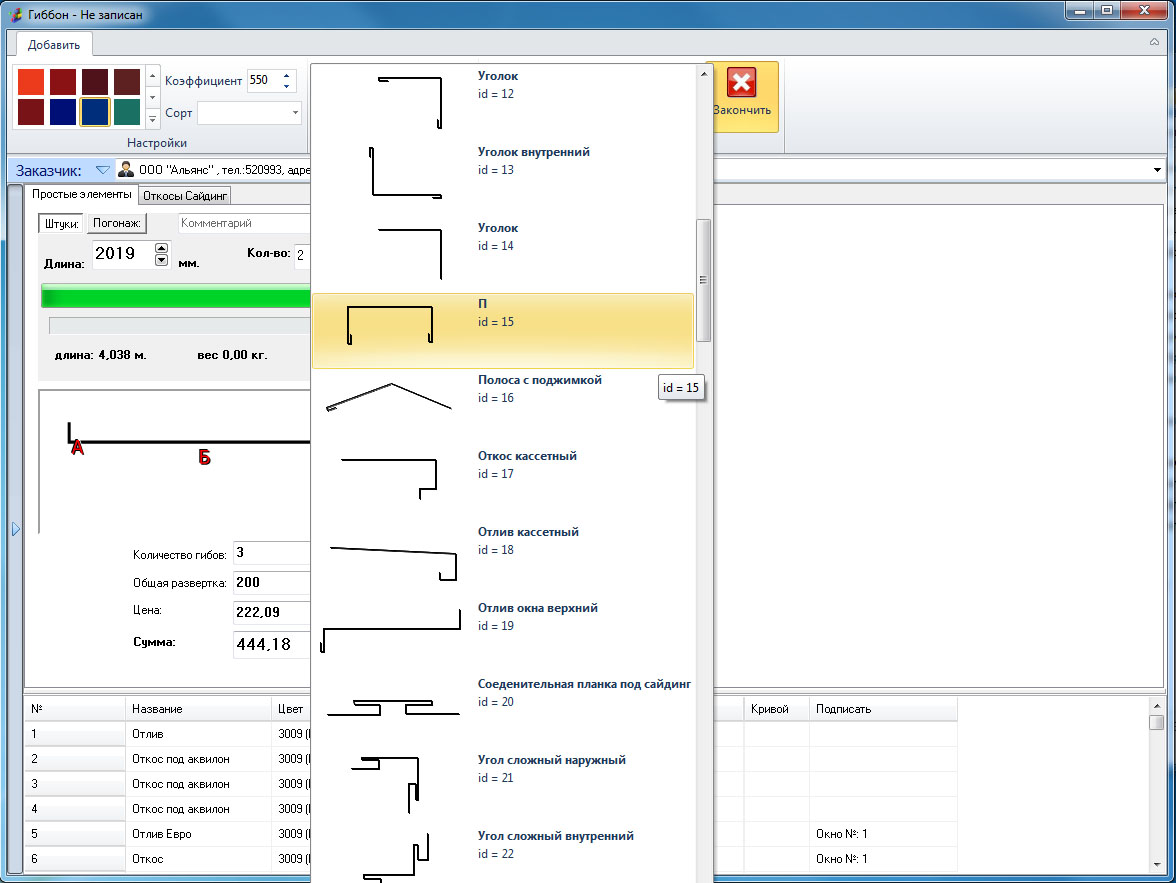Switch to the Откосы Сайдинг tab
Image resolution: width=1176 pixels, height=883 pixels.
pos(184,196)
